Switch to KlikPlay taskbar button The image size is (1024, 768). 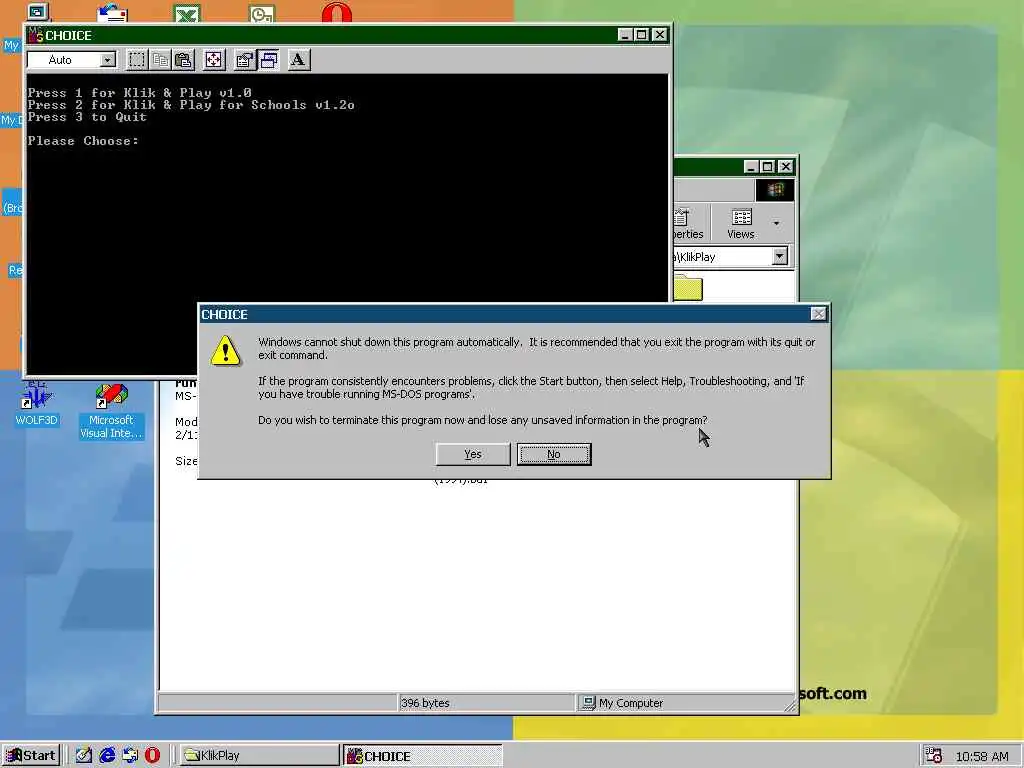click(258, 756)
